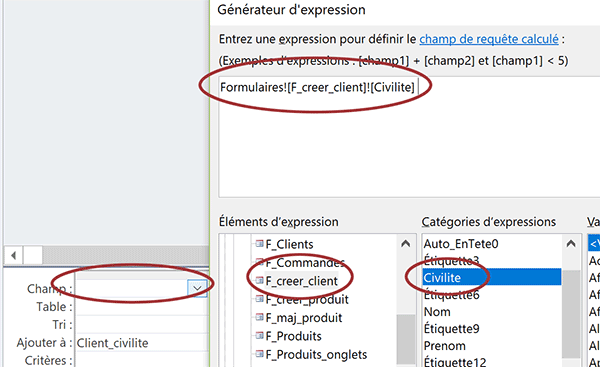The height and width of the screenshot is (367, 600).
Task: Select Étiquette6 in the expression categories
Action: 451,295
